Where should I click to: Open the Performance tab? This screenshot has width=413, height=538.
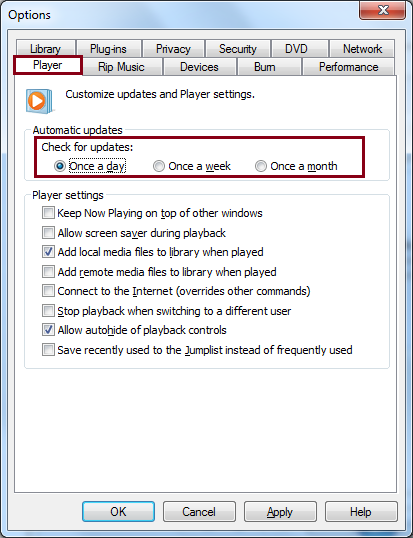pos(349,67)
